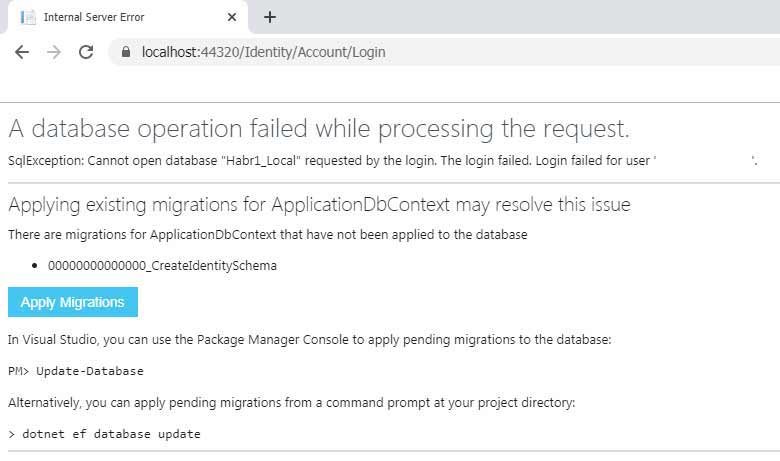780x461 pixels.
Task: Click the migrations not applied notice text
Action: pos(267,235)
